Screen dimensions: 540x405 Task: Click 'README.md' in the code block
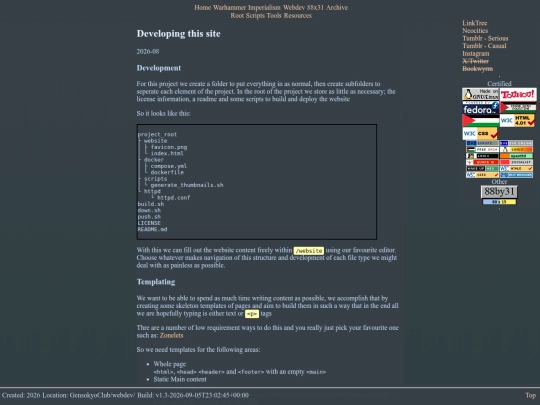pyautogui.click(x=153, y=229)
